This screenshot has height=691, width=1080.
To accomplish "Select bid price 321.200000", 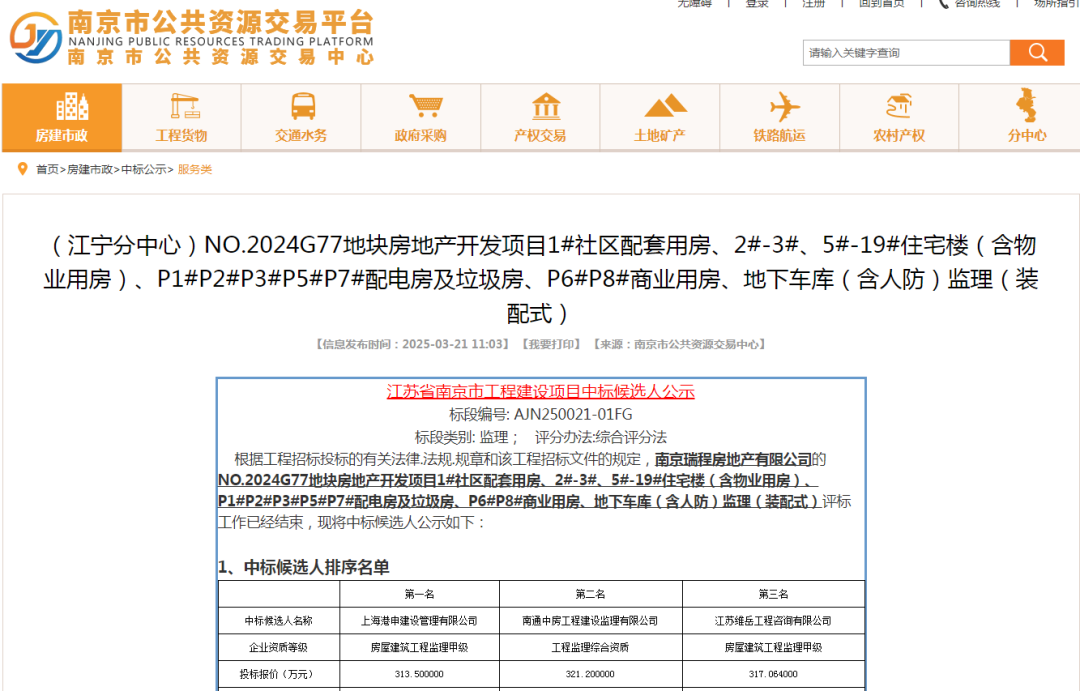I will point(590,674).
